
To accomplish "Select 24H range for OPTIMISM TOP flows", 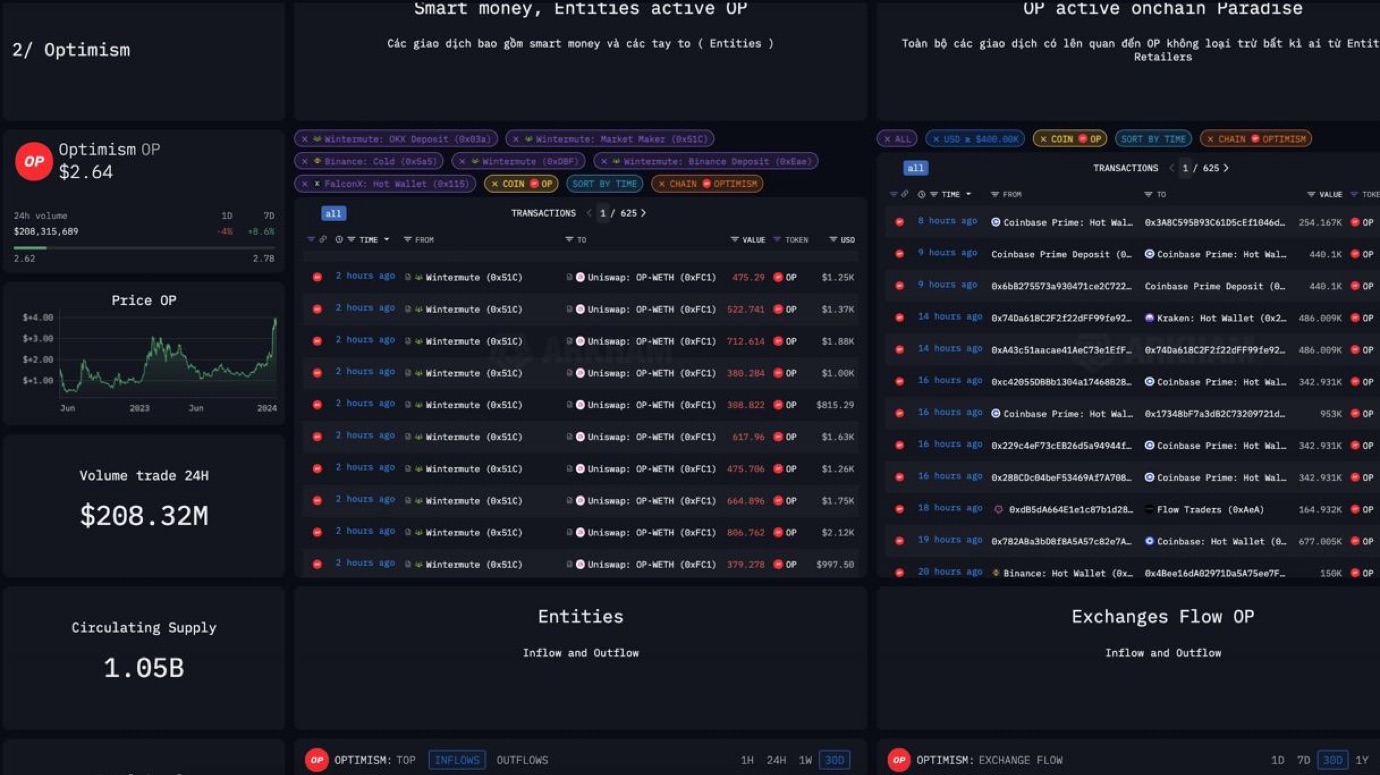I will [x=776, y=760].
